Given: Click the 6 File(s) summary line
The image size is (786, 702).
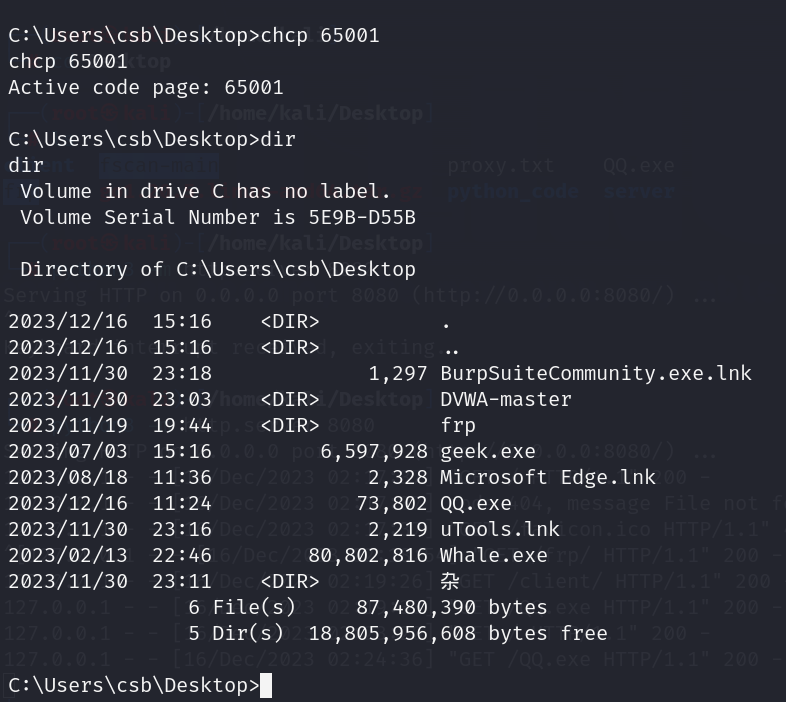Looking at the screenshot, I should [x=367, y=608].
